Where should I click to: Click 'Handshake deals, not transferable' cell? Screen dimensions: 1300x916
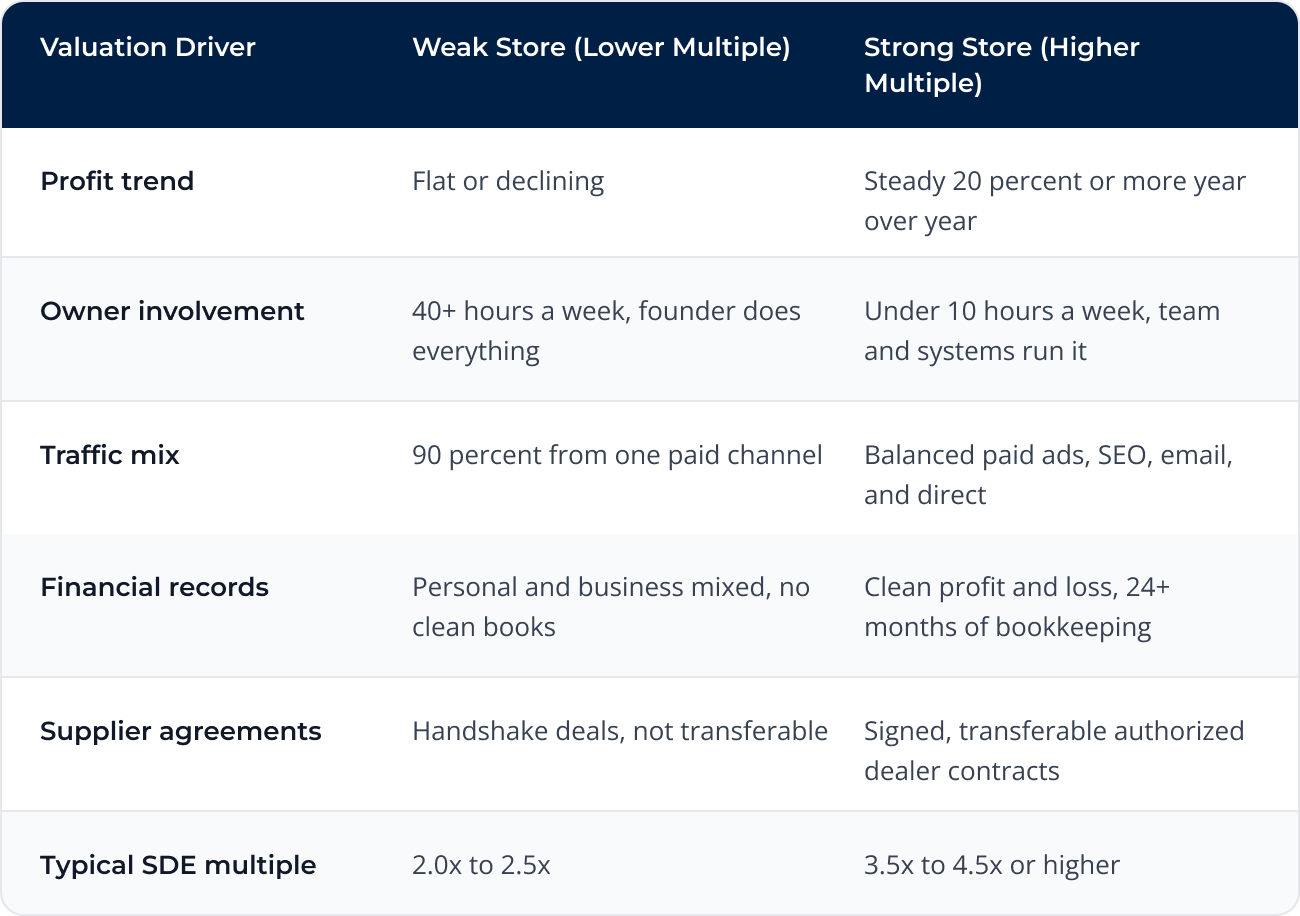click(x=620, y=731)
